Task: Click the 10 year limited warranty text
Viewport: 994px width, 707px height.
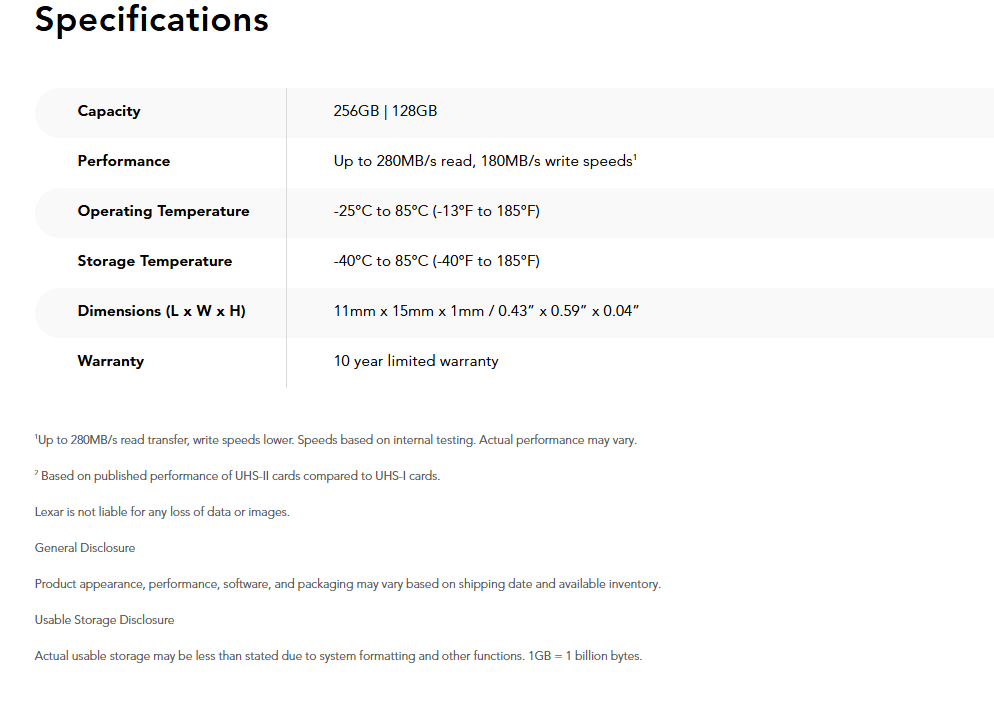Action: [416, 361]
